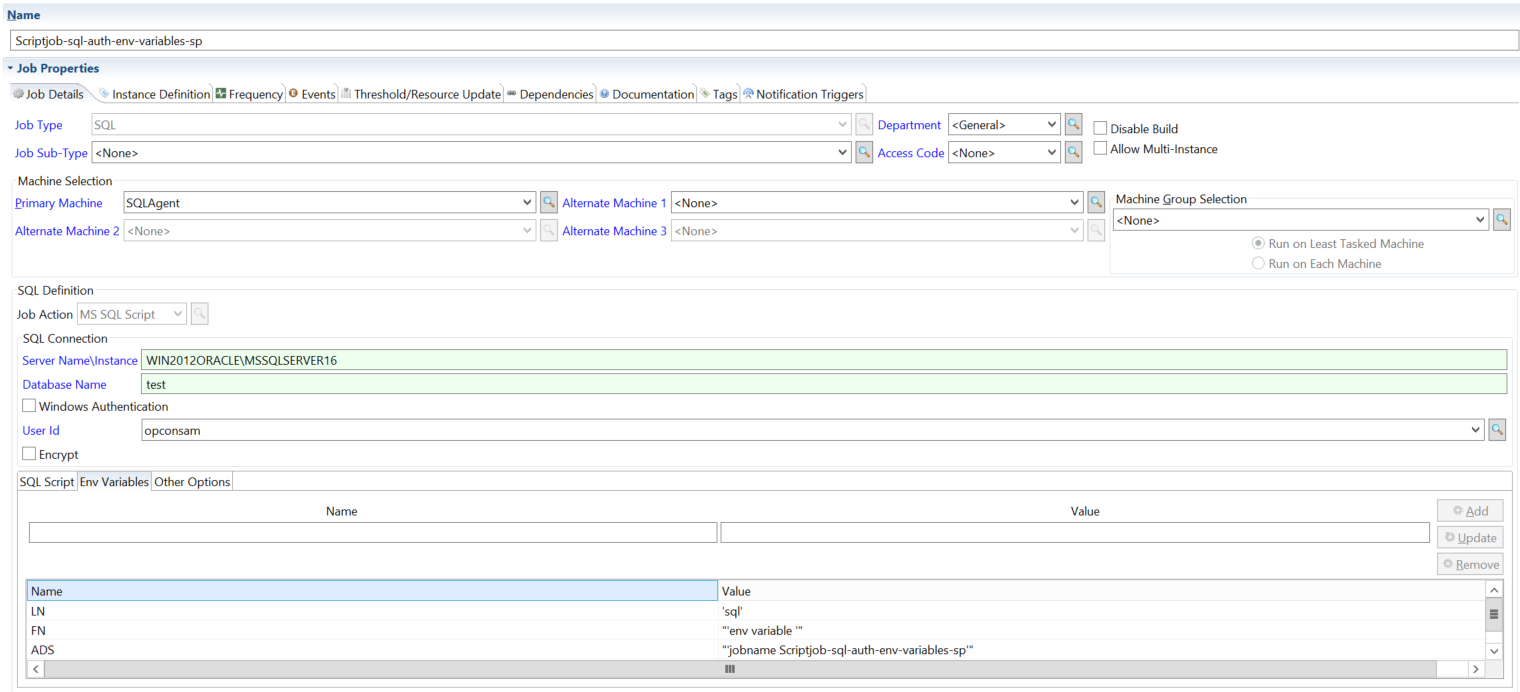Image resolution: width=1520 pixels, height=692 pixels.
Task: Open the Events tab
Action: (x=312, y=94)
